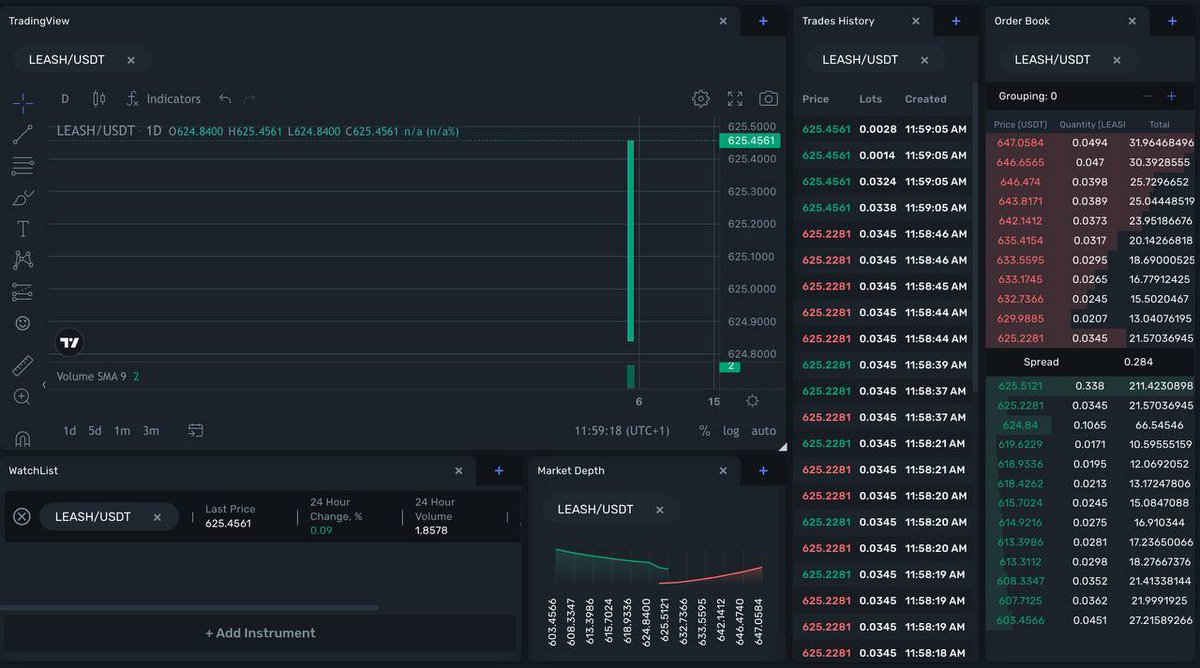Redo the last chart action
Viewport: 1200px width, 668px height.
pos(250,99)
